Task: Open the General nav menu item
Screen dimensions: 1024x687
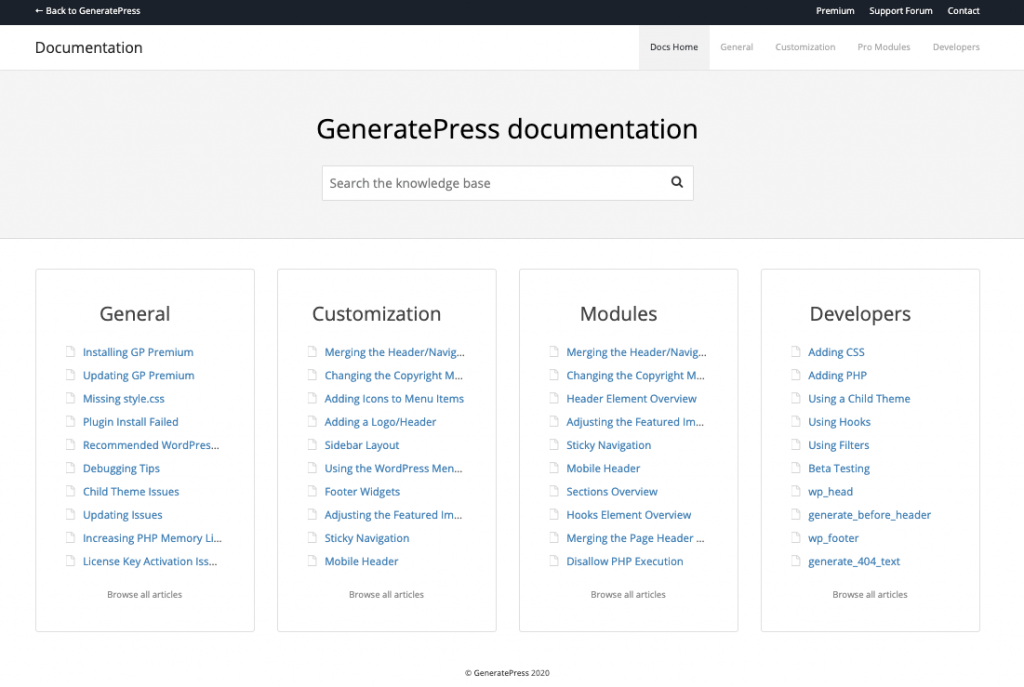Action: (737, 47)
